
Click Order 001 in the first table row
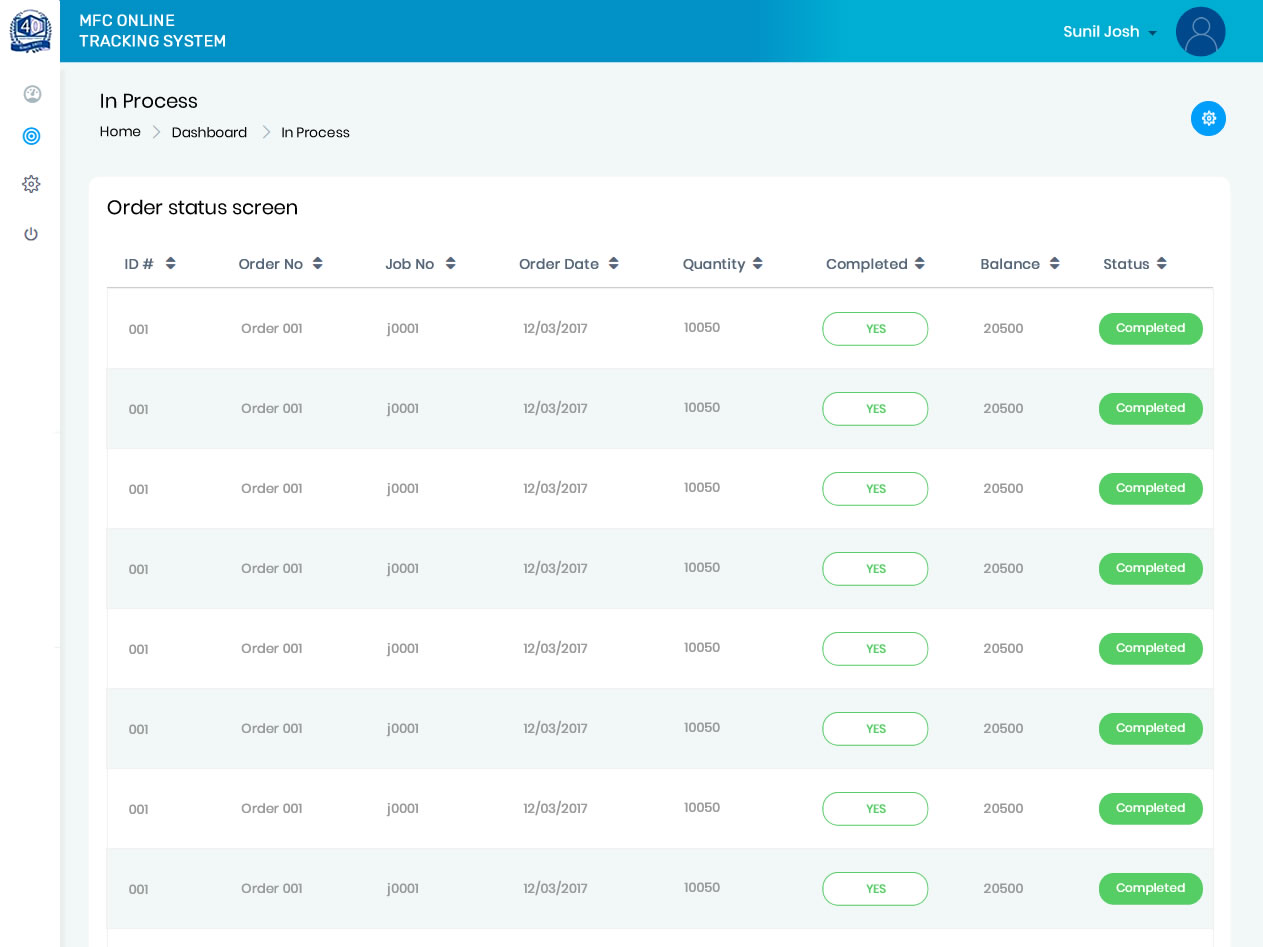point(271,328)
